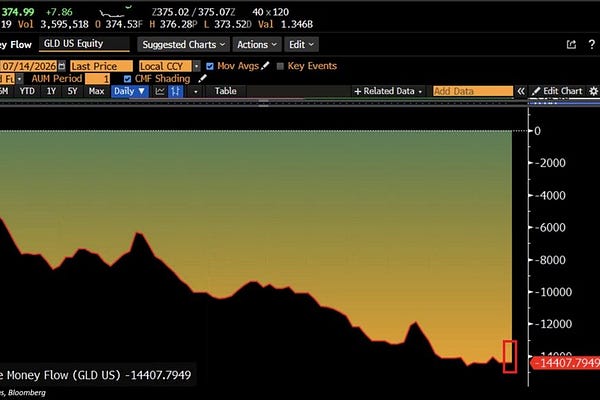The width and height of the screenshot is (600, 400).
Task: Expand the dropdown left of AUM Period
Action: 19,79
